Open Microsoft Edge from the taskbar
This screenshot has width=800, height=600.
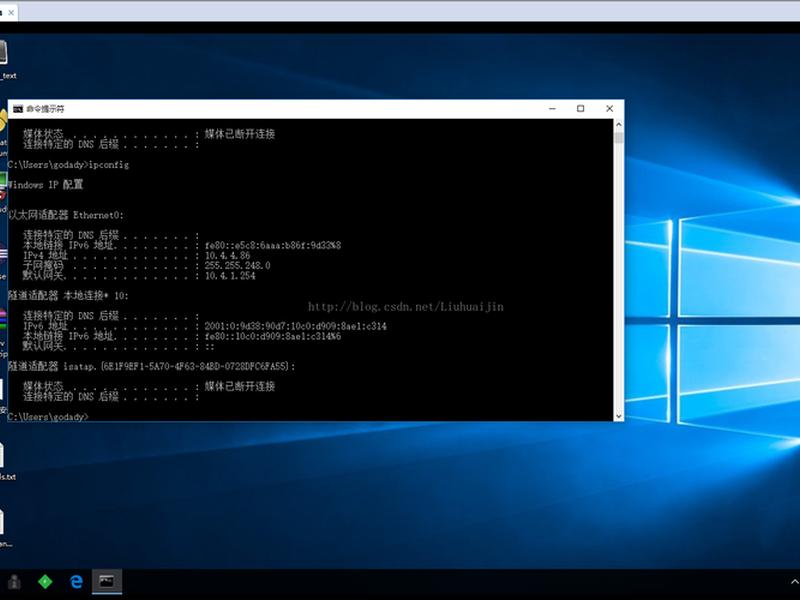pyautogui.click(x=77, y=581)
